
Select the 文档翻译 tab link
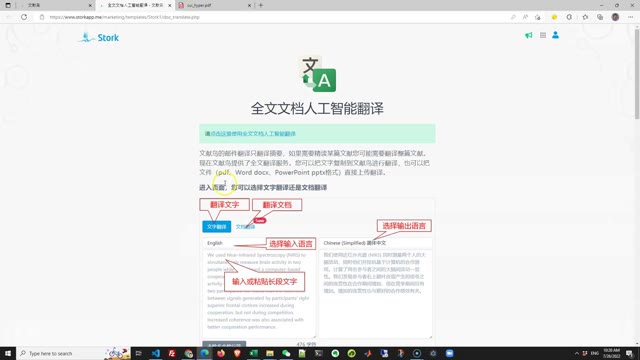pyautogui.click(x=245, y=227)
